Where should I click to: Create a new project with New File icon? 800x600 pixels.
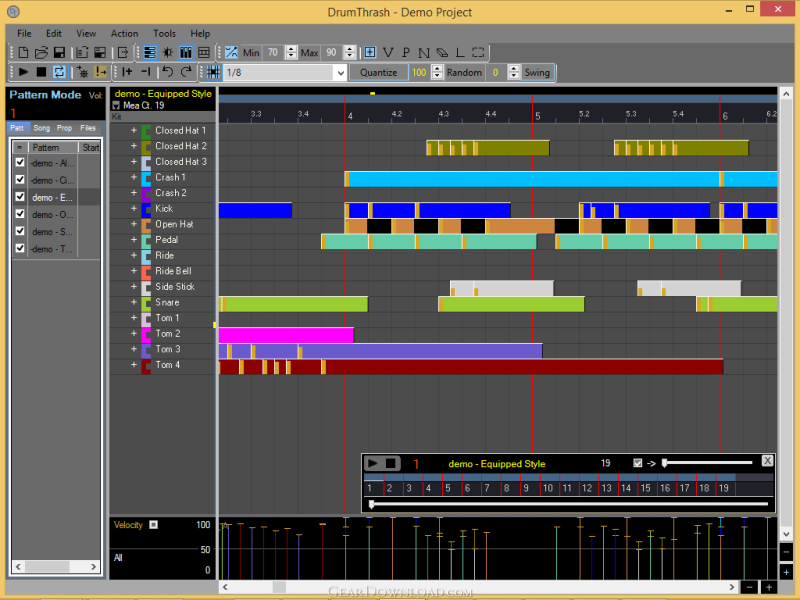23,53
